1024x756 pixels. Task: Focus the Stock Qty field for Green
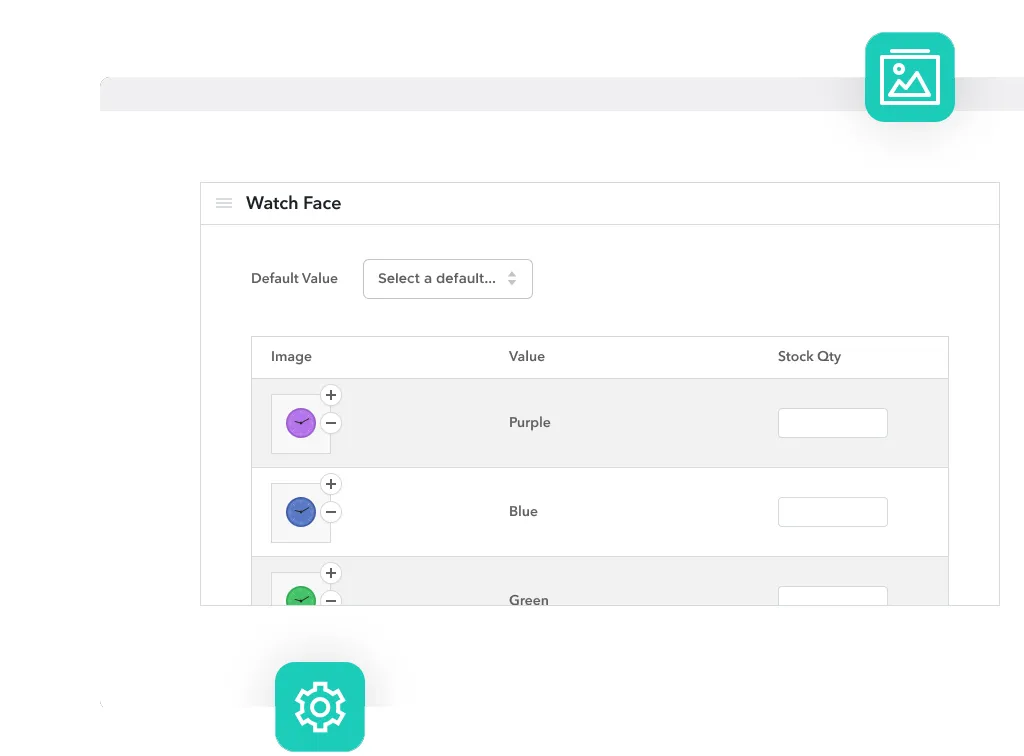click(x=833, y=596)
